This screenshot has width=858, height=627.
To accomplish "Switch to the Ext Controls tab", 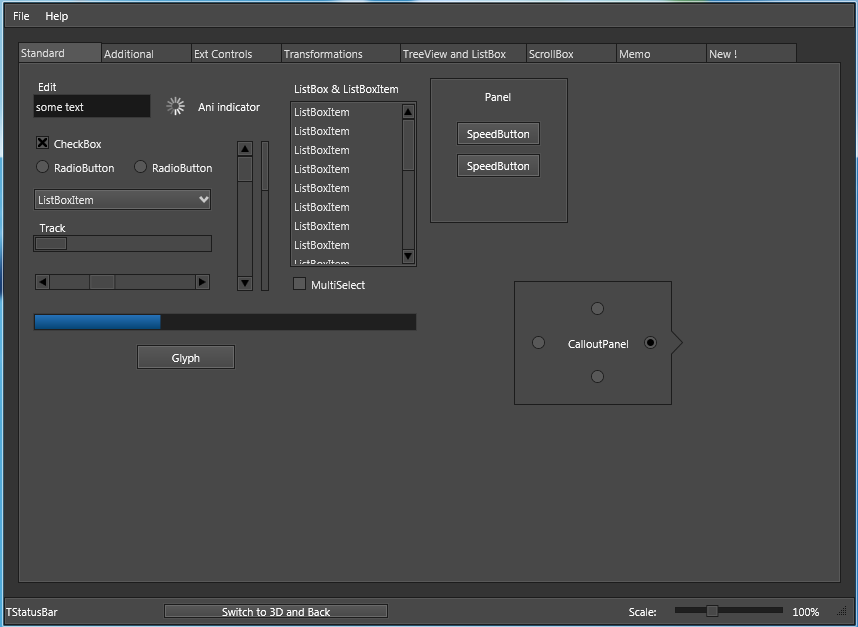I will click(x=236, y=54).
